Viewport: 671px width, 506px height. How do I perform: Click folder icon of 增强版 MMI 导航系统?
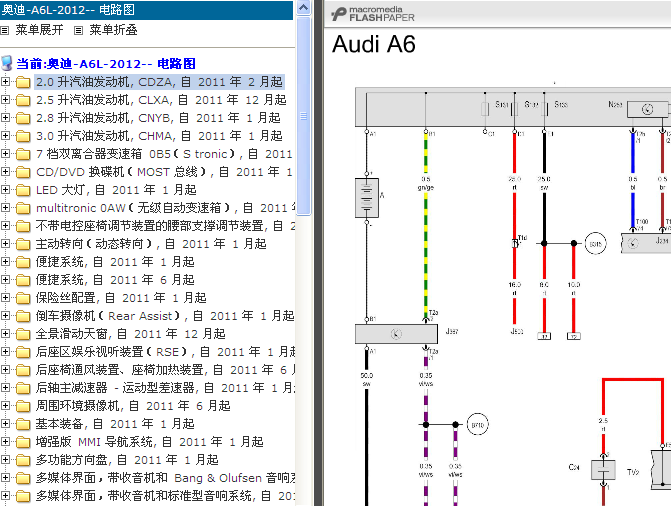tap(23, 441)
